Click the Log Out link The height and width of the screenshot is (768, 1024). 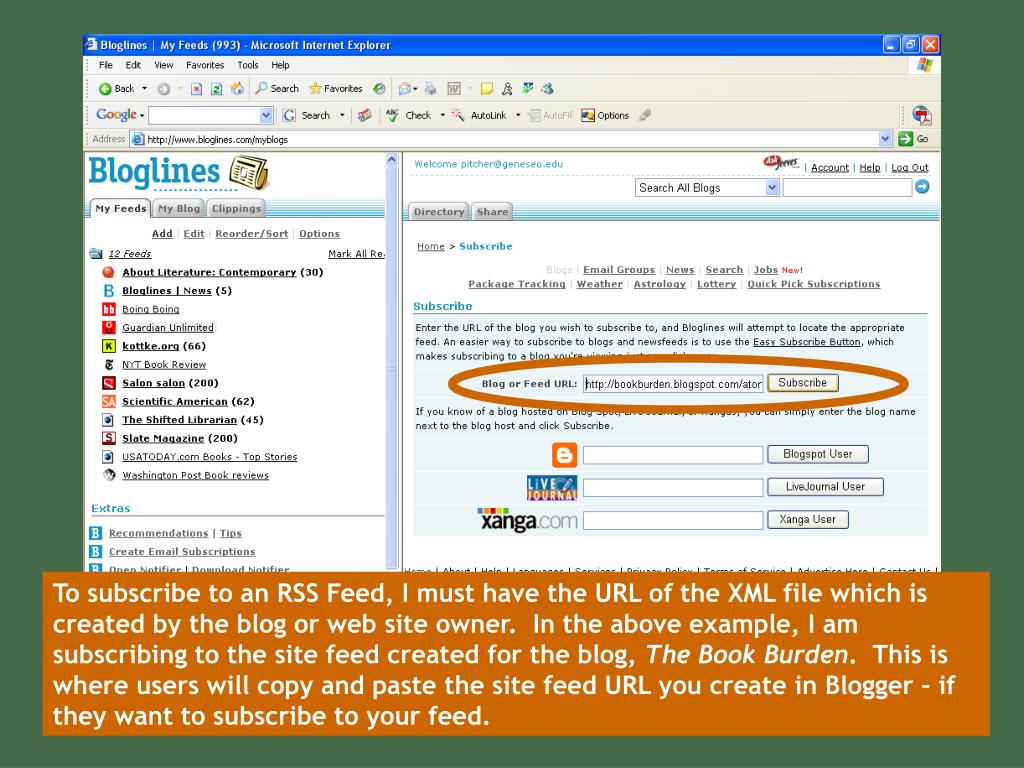910,168
